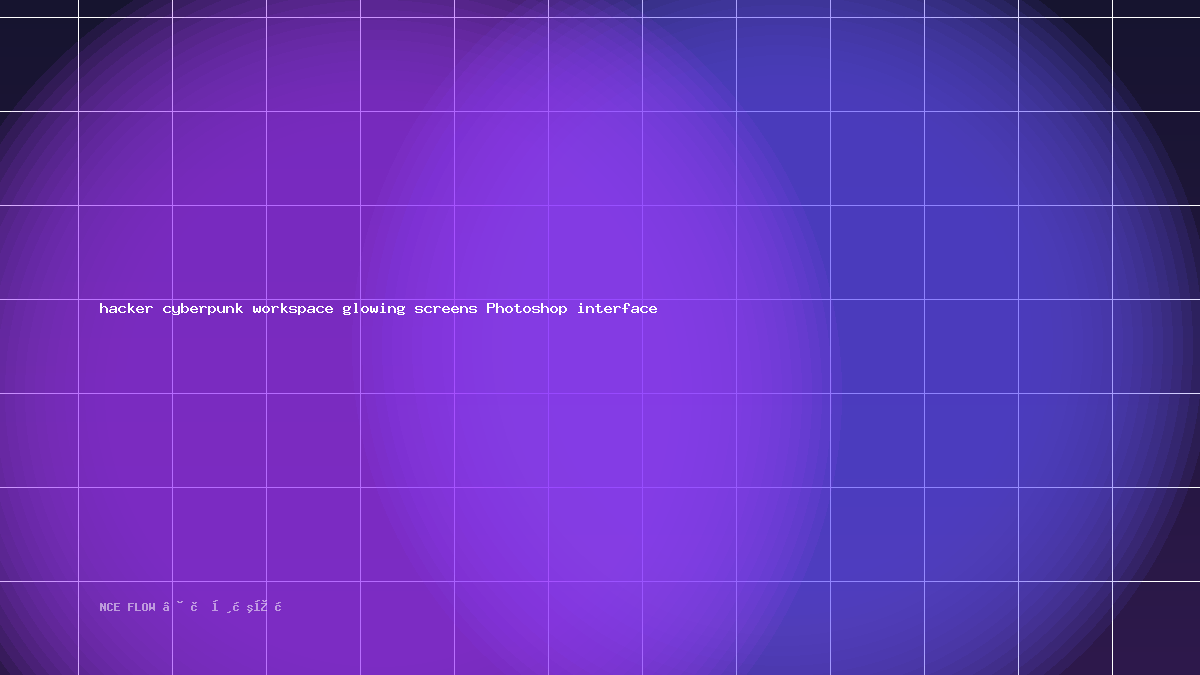Click the word "interface" in the caption

pyautogui.click(x=617, y=309)
